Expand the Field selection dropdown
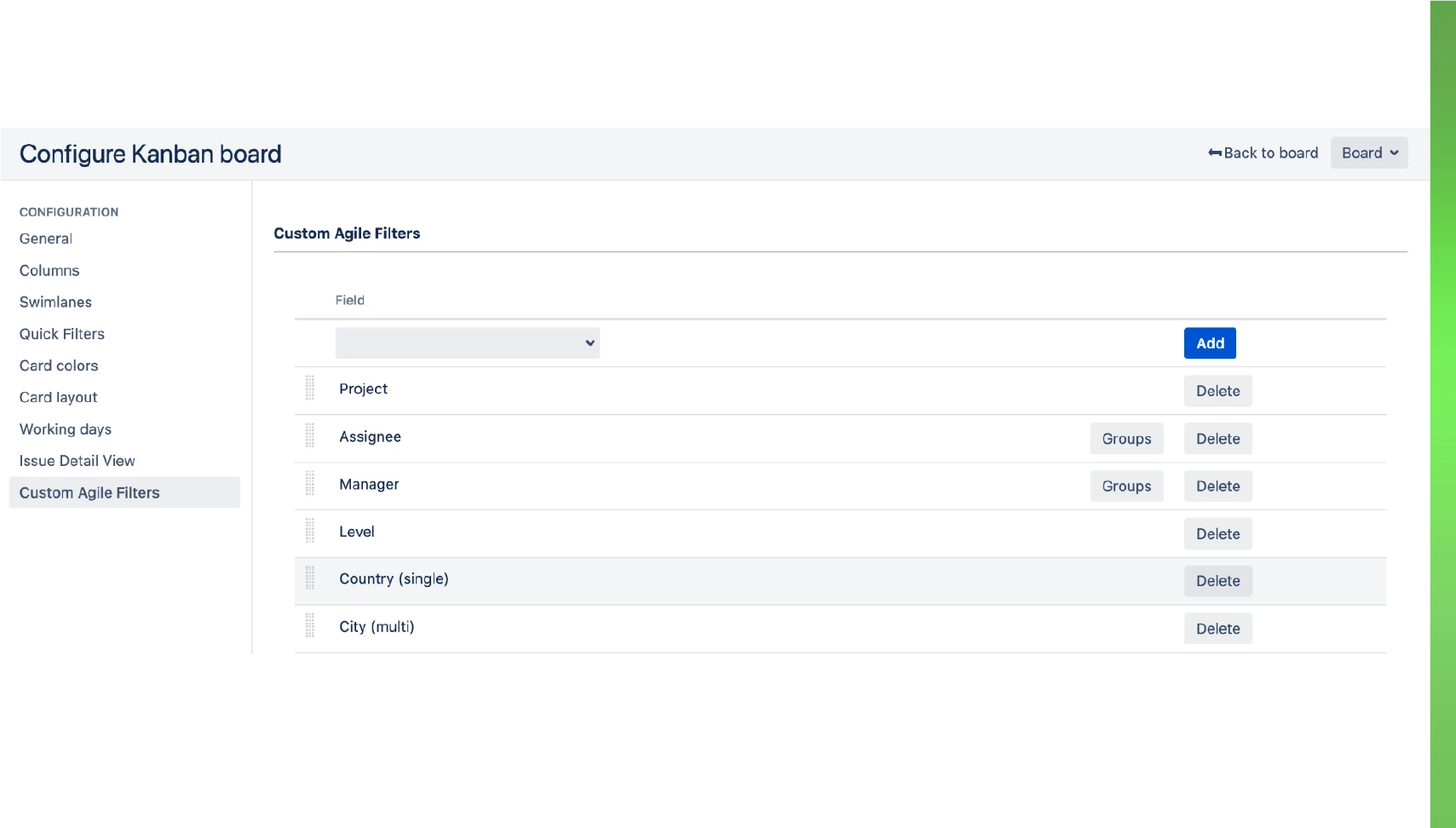 tap(468, 343)
